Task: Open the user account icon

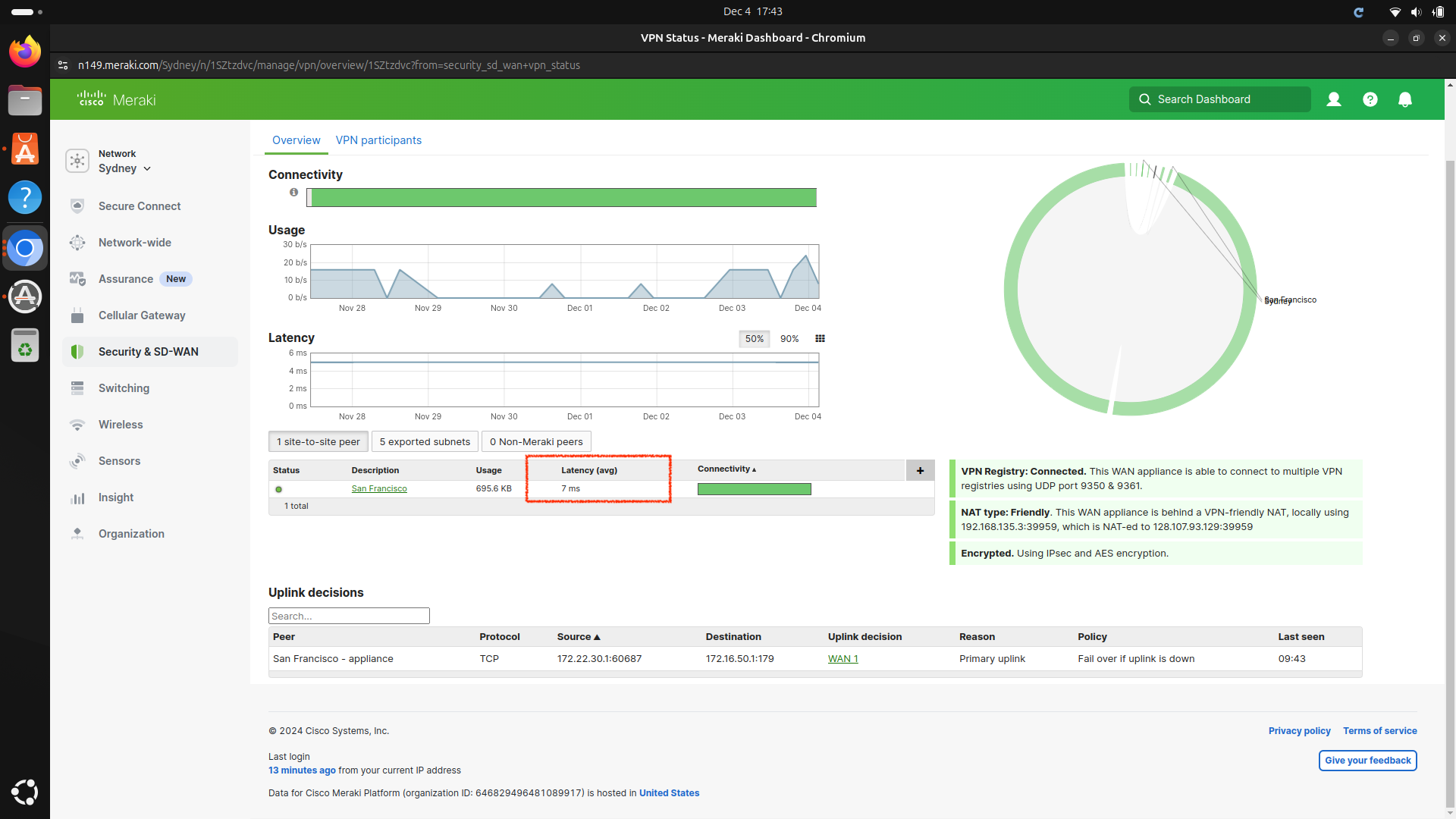Action: tap(1334, 99)
